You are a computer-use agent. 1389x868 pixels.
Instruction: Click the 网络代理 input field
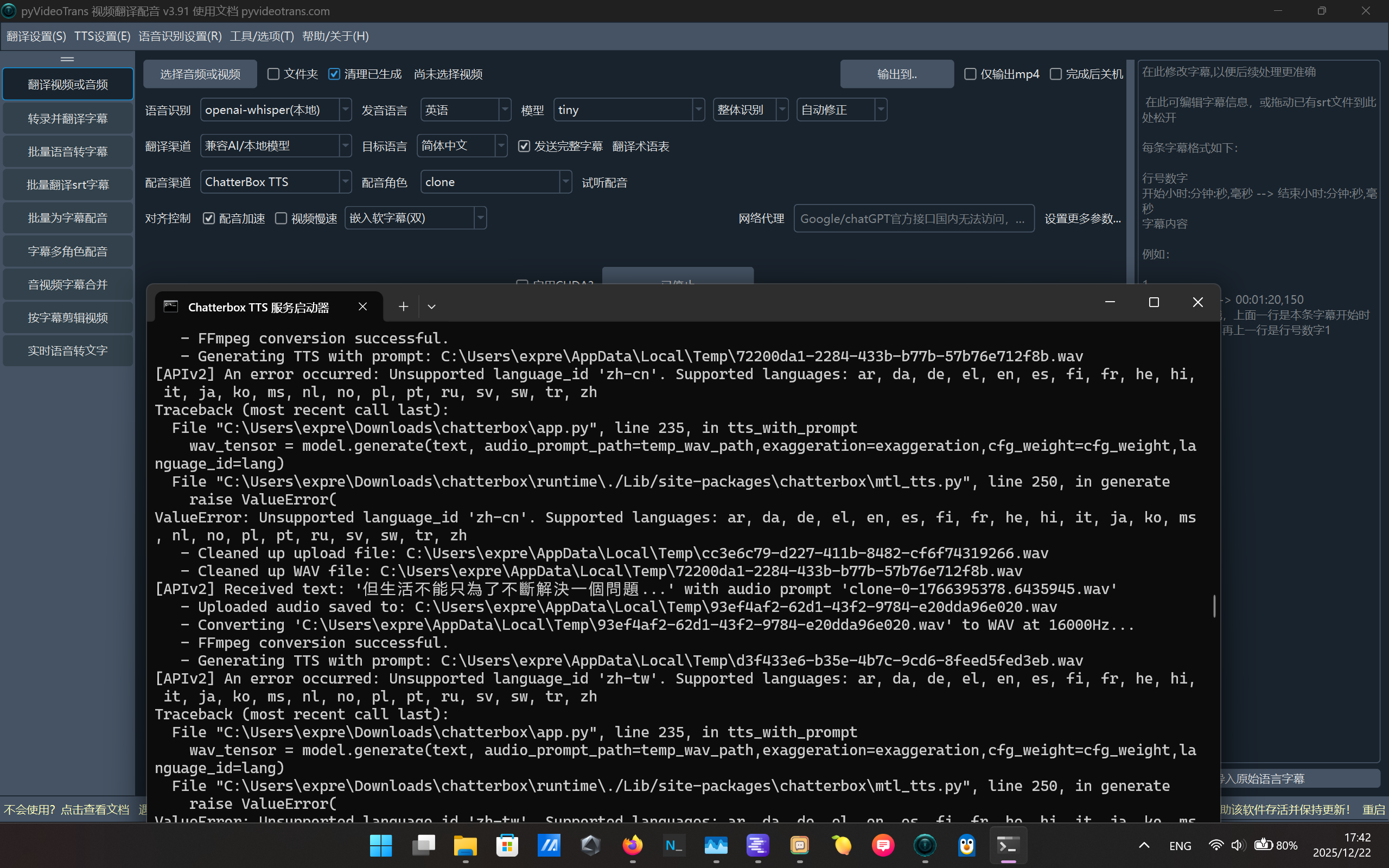913,219
